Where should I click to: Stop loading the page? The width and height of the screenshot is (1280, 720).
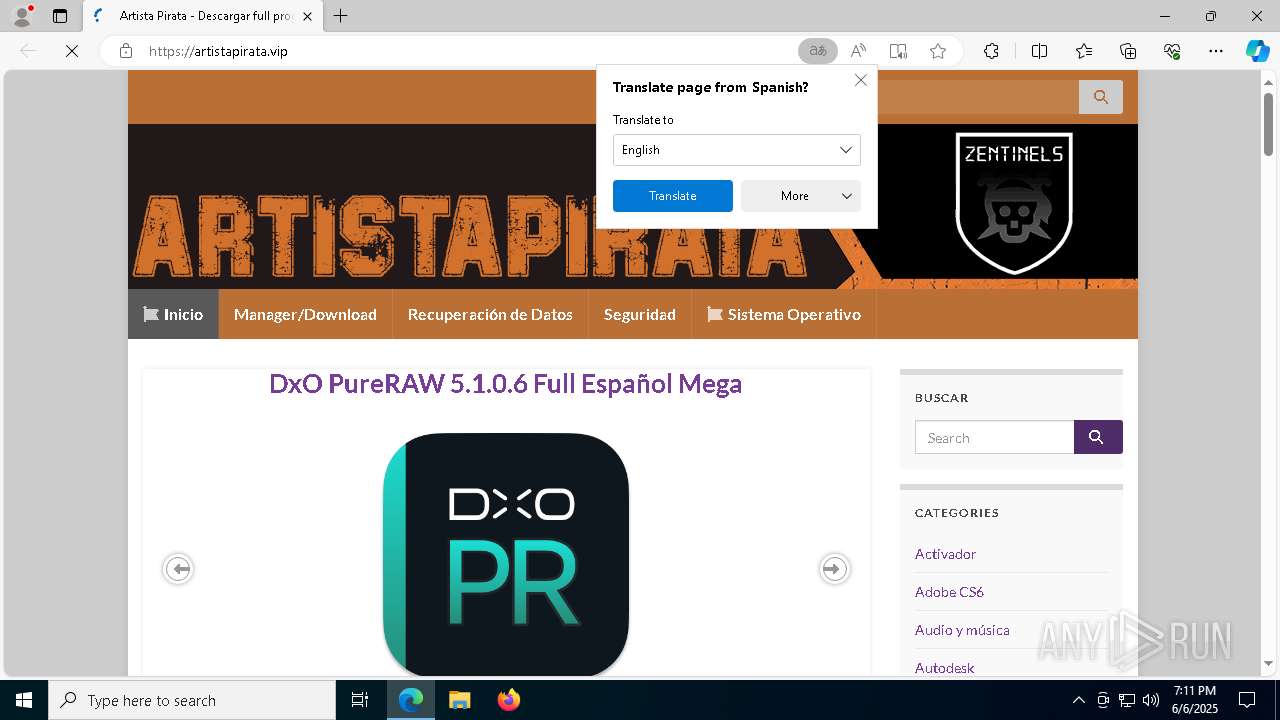pyautogui.click(x=72, y=51)
